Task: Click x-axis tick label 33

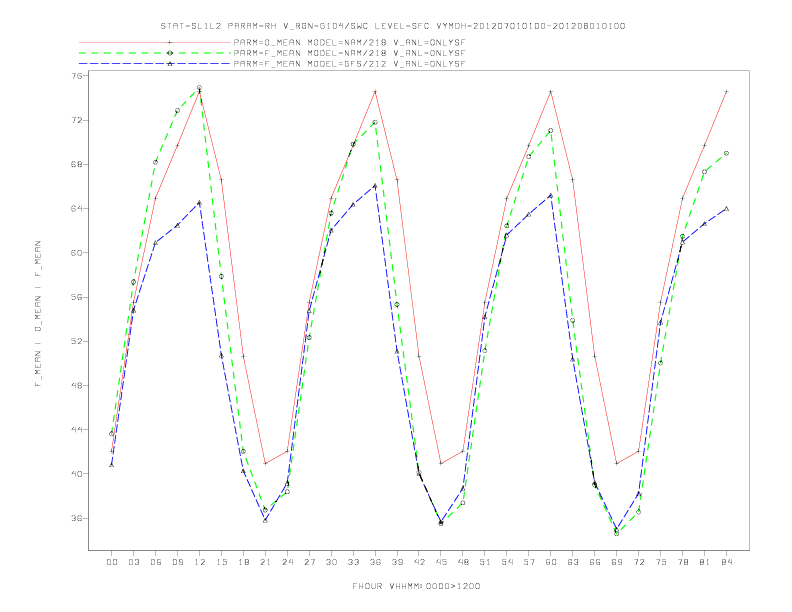Action: pos(354,562)
